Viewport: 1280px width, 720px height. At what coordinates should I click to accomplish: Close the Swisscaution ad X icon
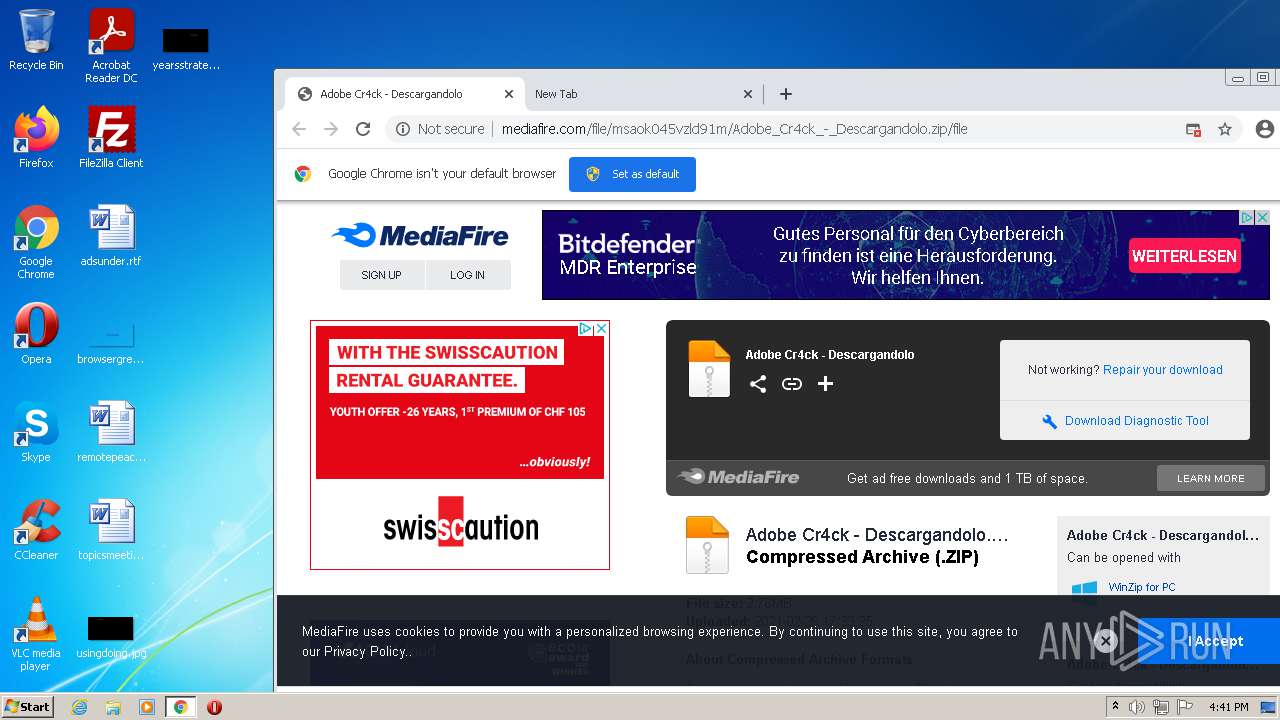601,329
